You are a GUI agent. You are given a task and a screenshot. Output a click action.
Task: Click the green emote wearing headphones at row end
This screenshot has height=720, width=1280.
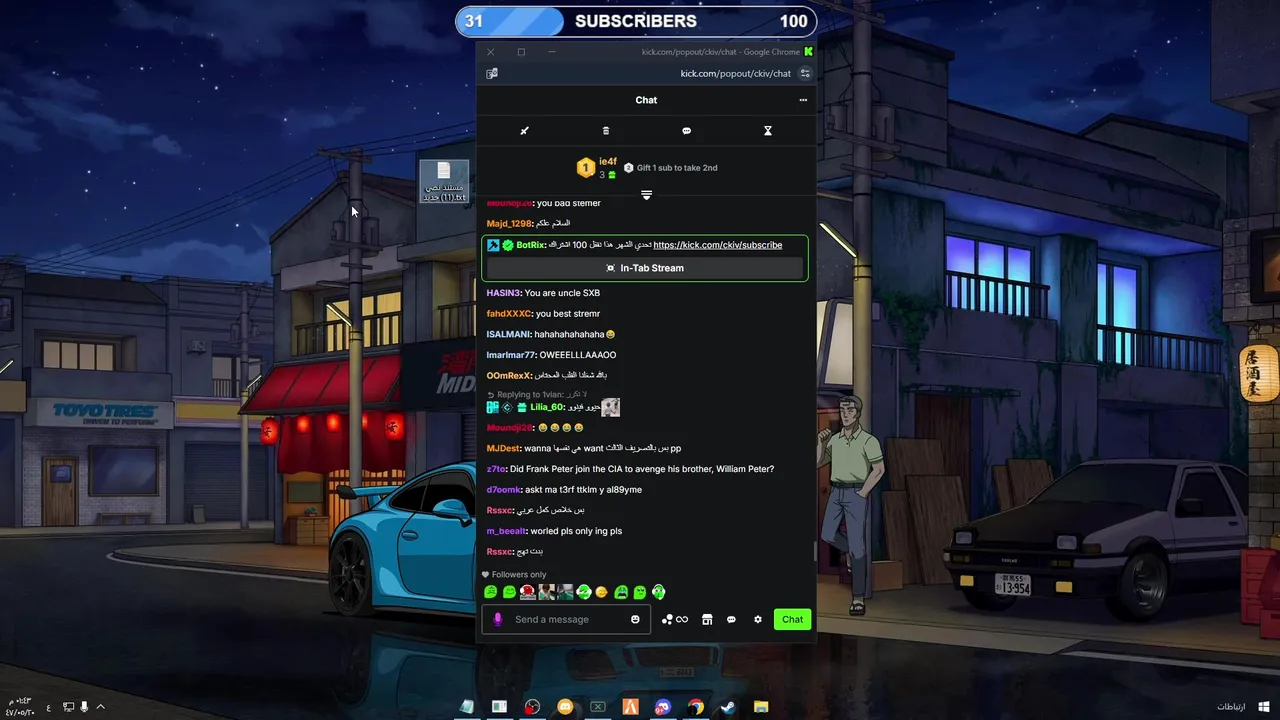pyautogui.click(x=658, y=592)
